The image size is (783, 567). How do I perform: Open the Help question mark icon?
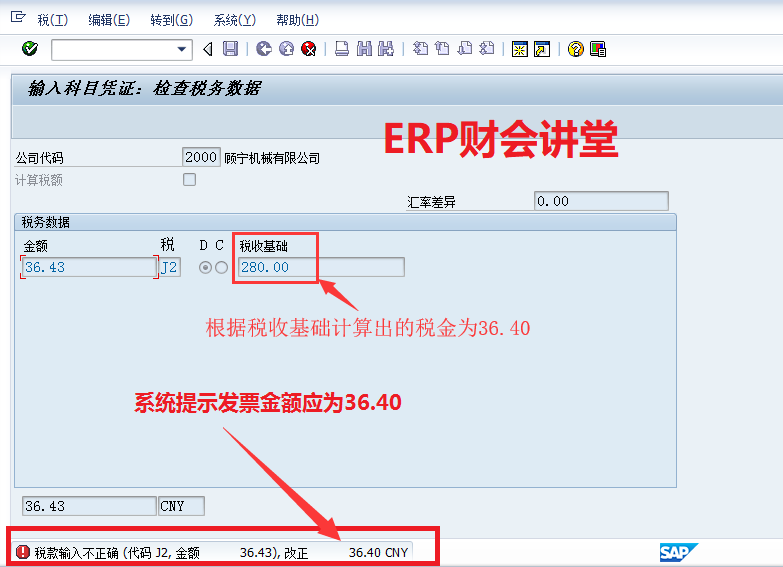click(x=575, y=49)
